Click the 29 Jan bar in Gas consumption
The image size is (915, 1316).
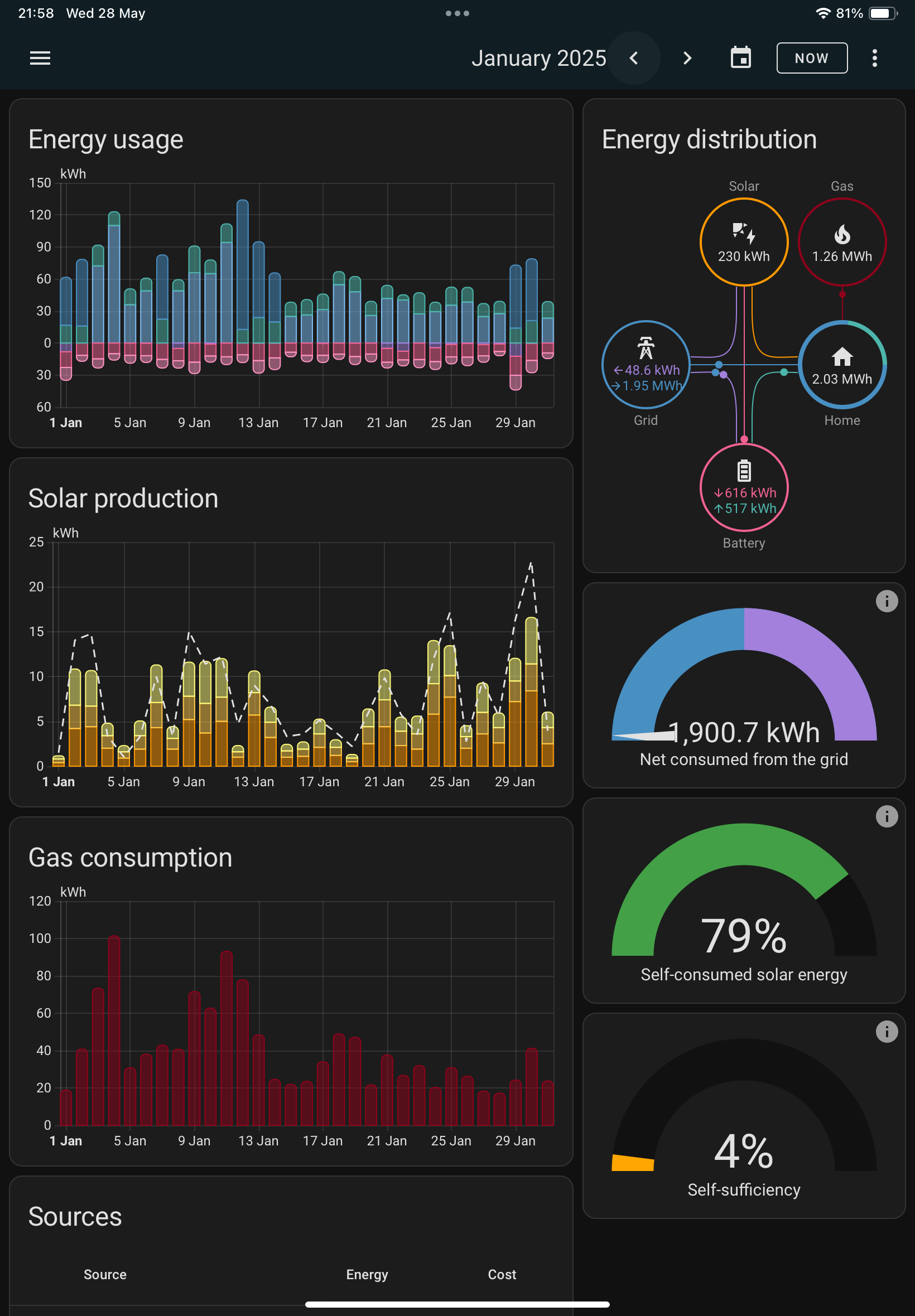coord(516,1103)
